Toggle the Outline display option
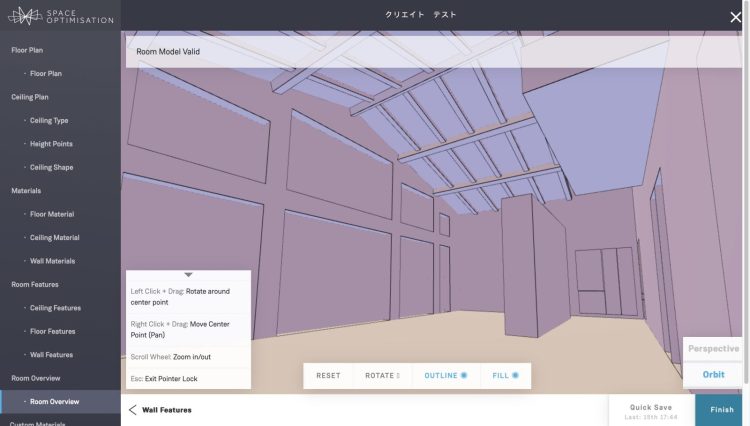750x426 pixels. (446, 376)
